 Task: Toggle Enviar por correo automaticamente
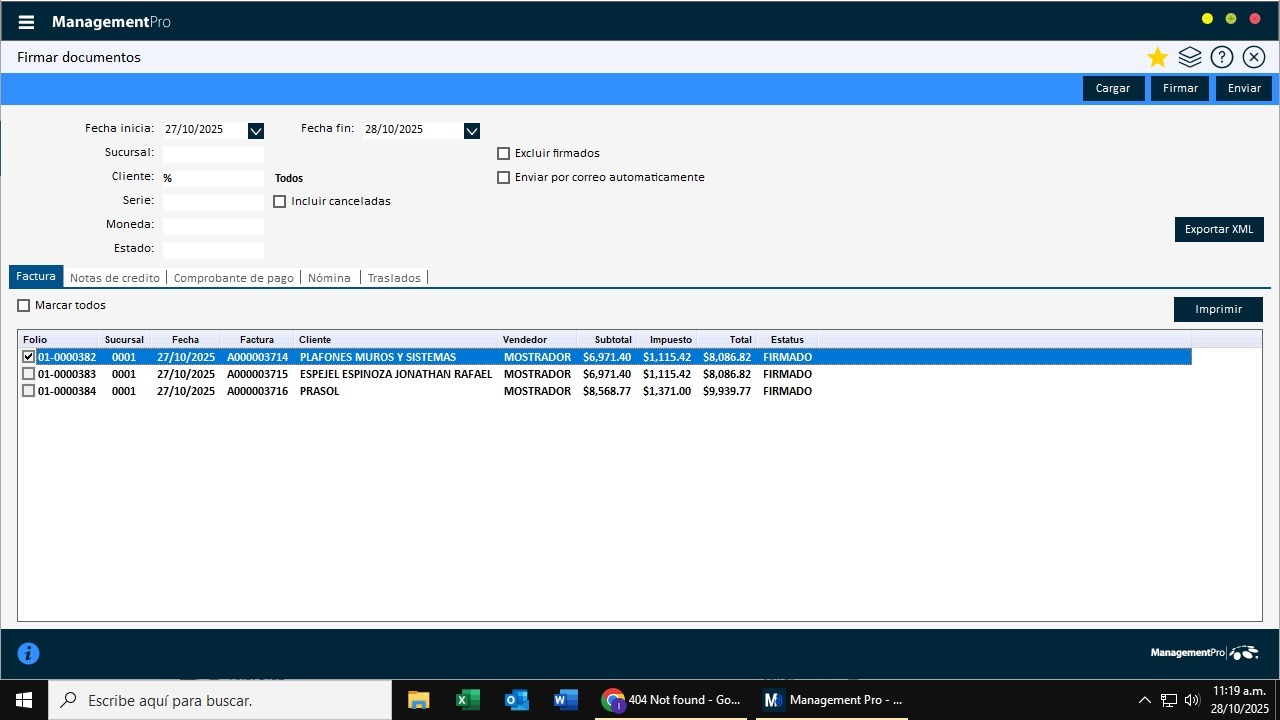[504, 178]
